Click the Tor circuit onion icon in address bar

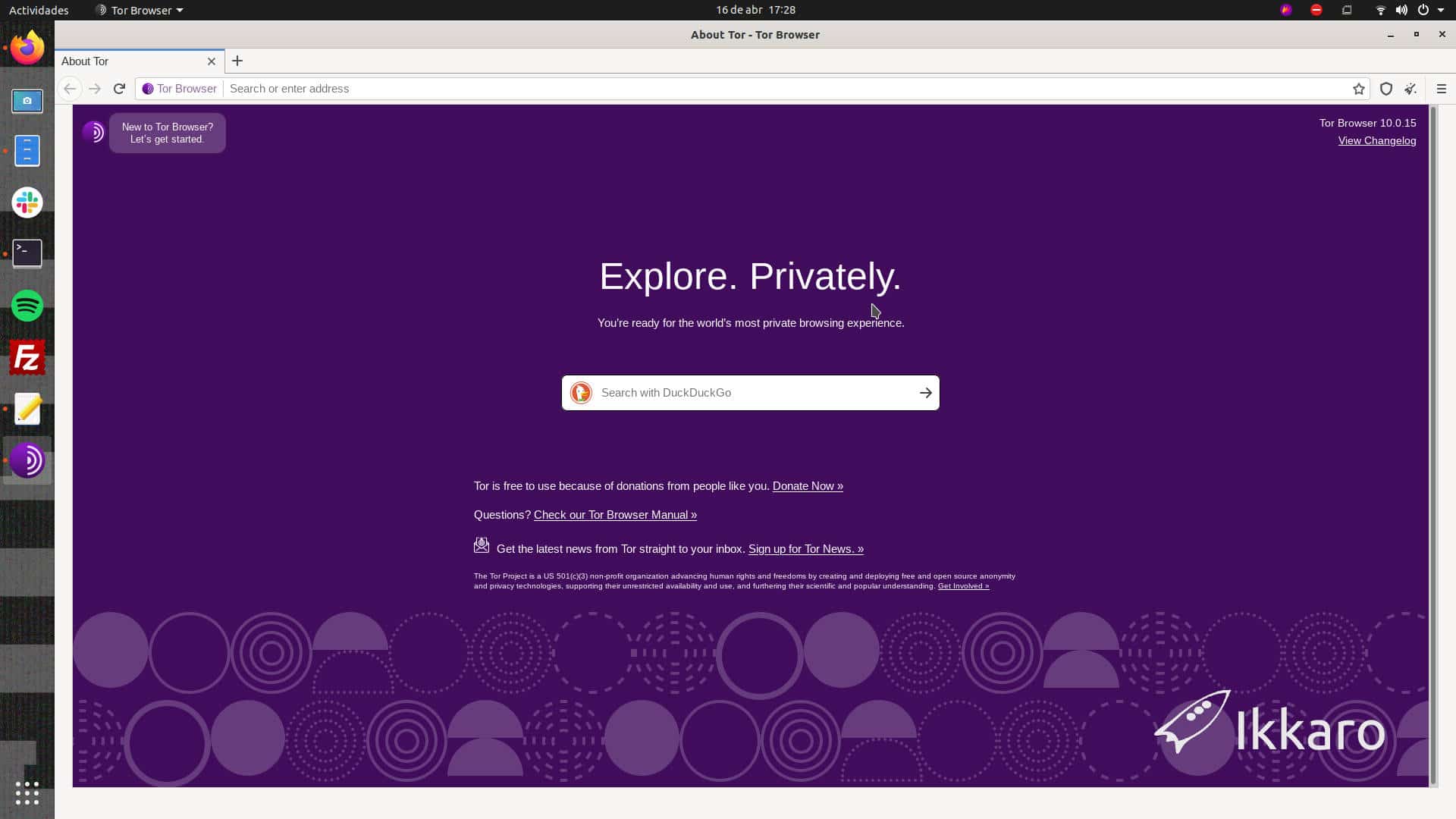[x=149, y=89]
